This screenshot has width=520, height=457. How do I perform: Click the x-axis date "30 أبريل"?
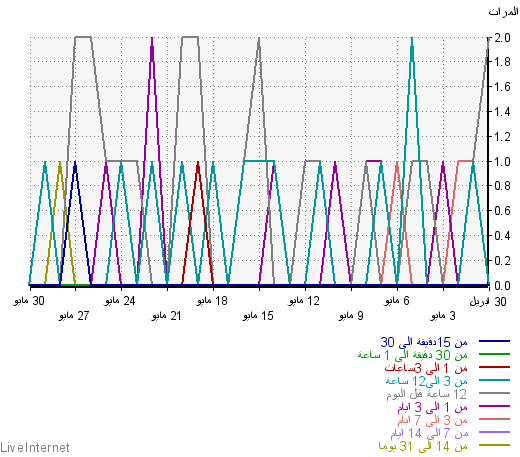488,302
